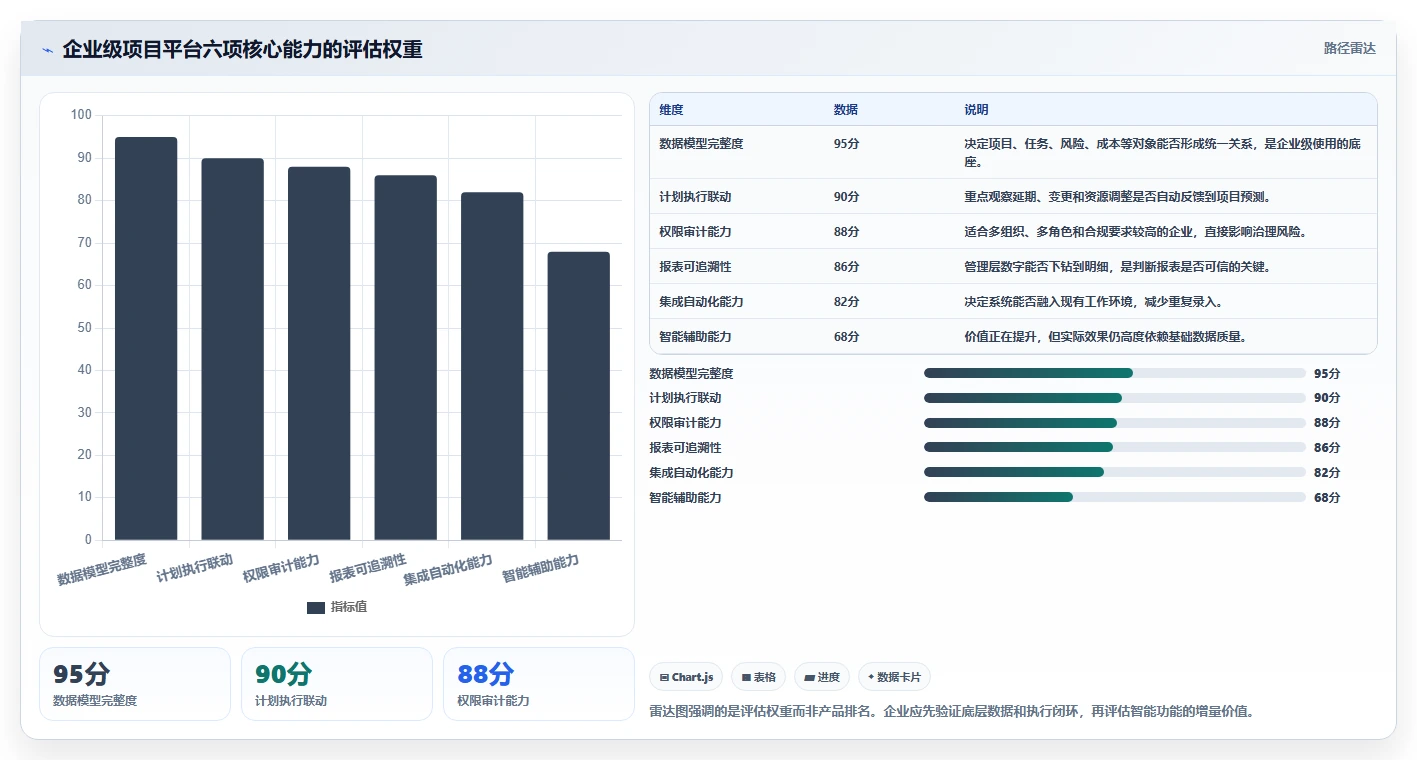Image resolution: width=1417 pixels, height=760 pixels.
Task: Click the page title 企业级项目平台六项核心能力的评估权重
Action: coord(242,49)
